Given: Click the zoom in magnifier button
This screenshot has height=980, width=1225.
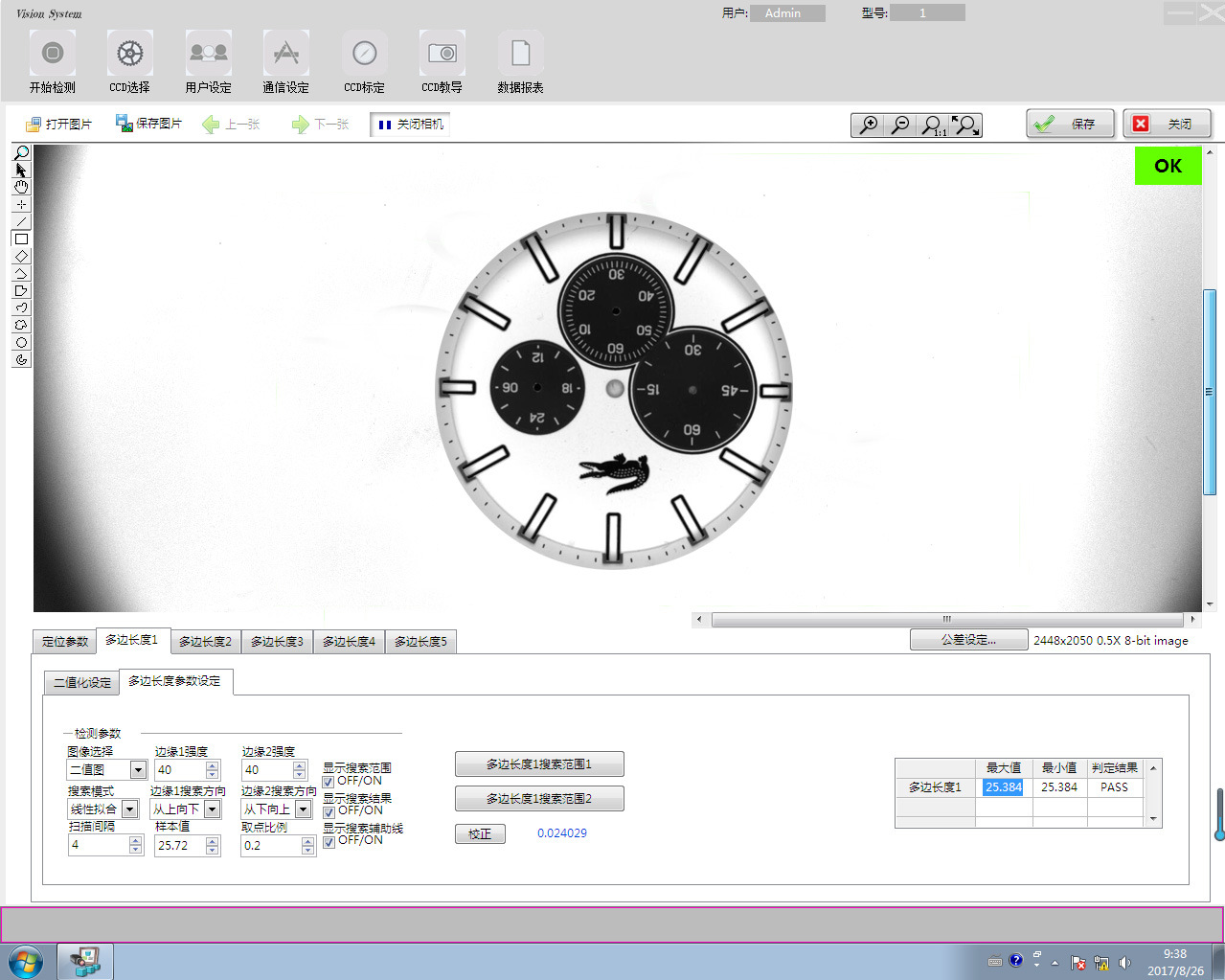Looking at the screenshot, I should click(868, 125).
